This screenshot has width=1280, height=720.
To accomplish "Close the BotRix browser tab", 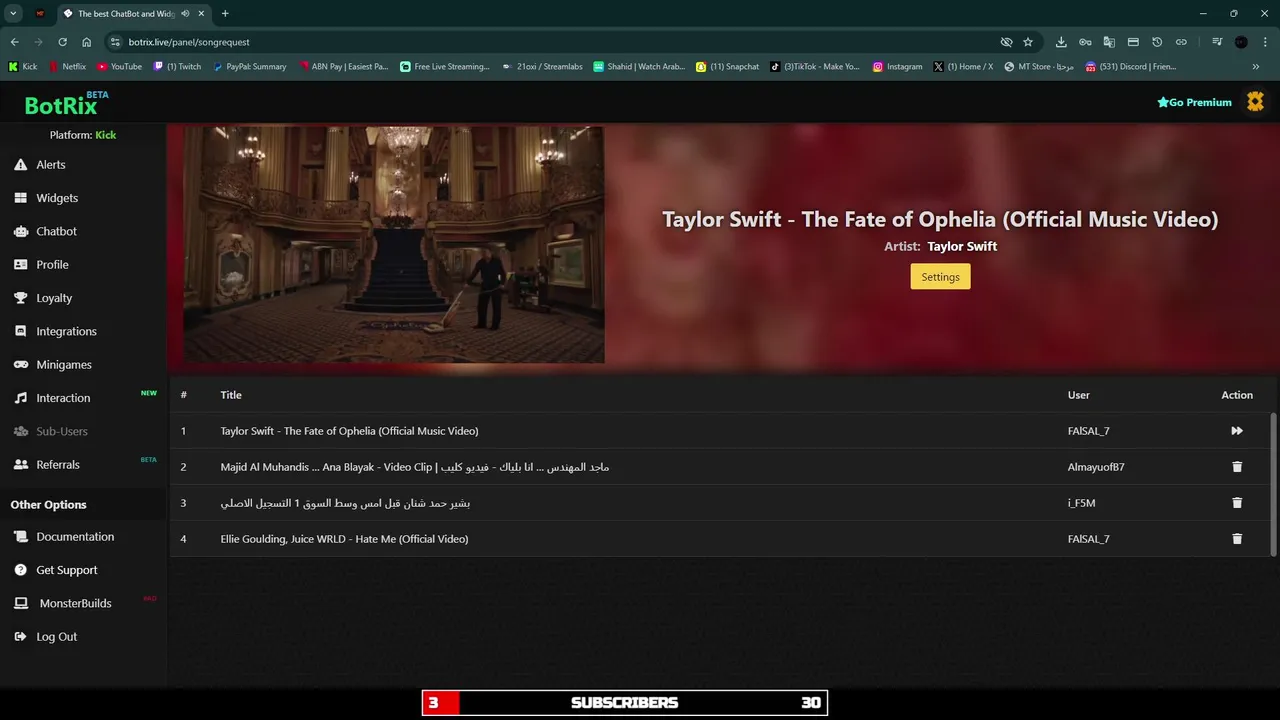I will pyautogui.click(x=201, y=13).
